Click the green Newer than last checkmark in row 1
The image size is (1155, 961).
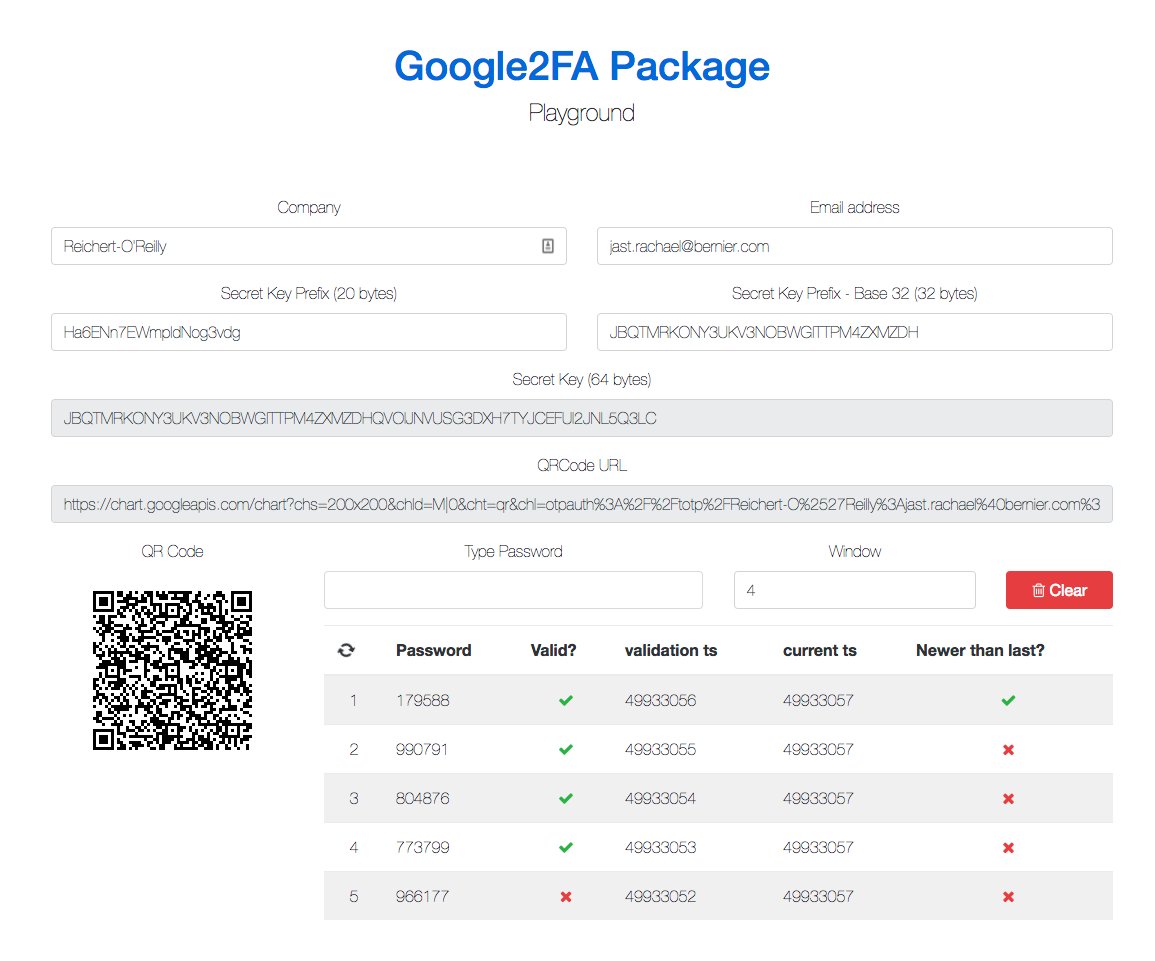tap(1008, 701)
